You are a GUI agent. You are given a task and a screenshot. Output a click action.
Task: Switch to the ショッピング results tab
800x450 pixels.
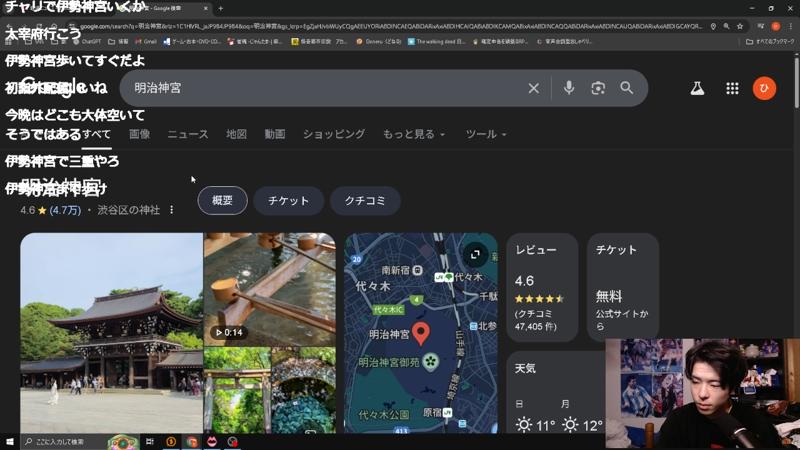tap(334, 134)
